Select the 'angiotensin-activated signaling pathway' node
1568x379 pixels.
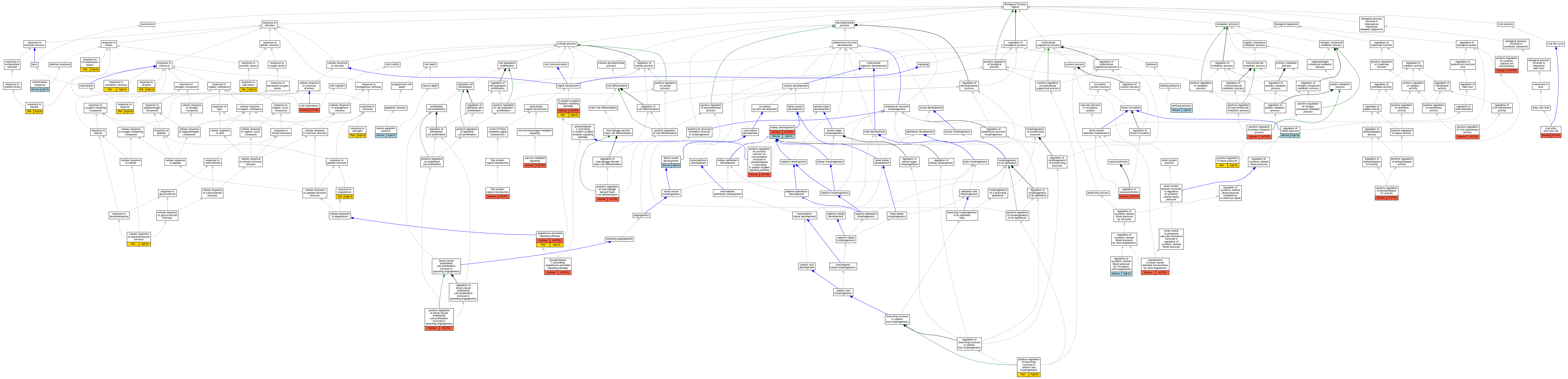click(x=550, y=239)
